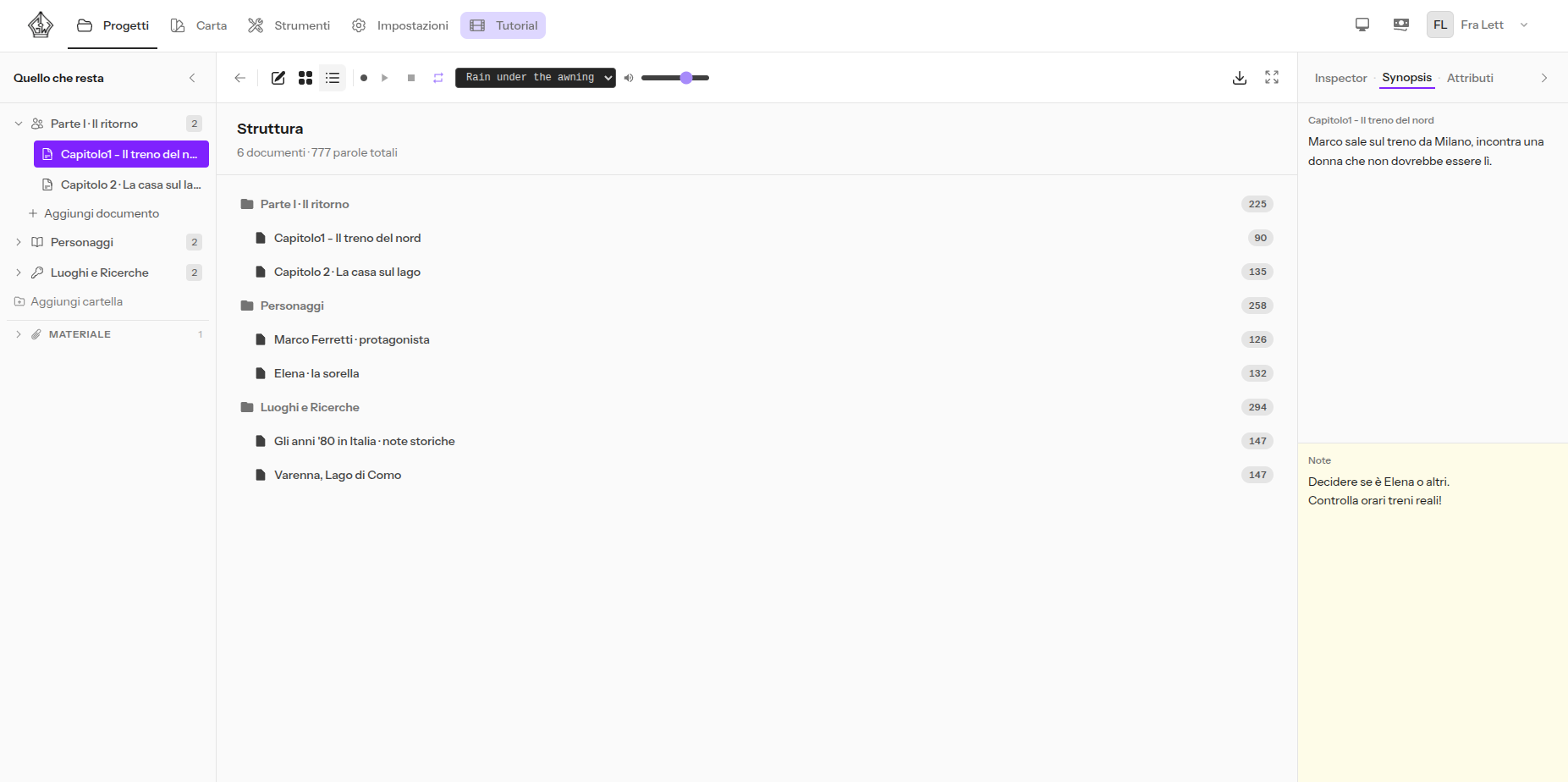
Task: Open the Rain under the awning dropdown
Action: (536, 78)
